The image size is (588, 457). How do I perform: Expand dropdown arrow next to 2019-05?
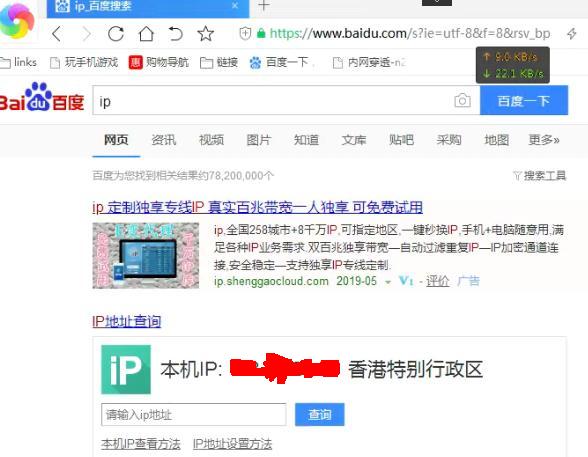[x=388, y=282]
